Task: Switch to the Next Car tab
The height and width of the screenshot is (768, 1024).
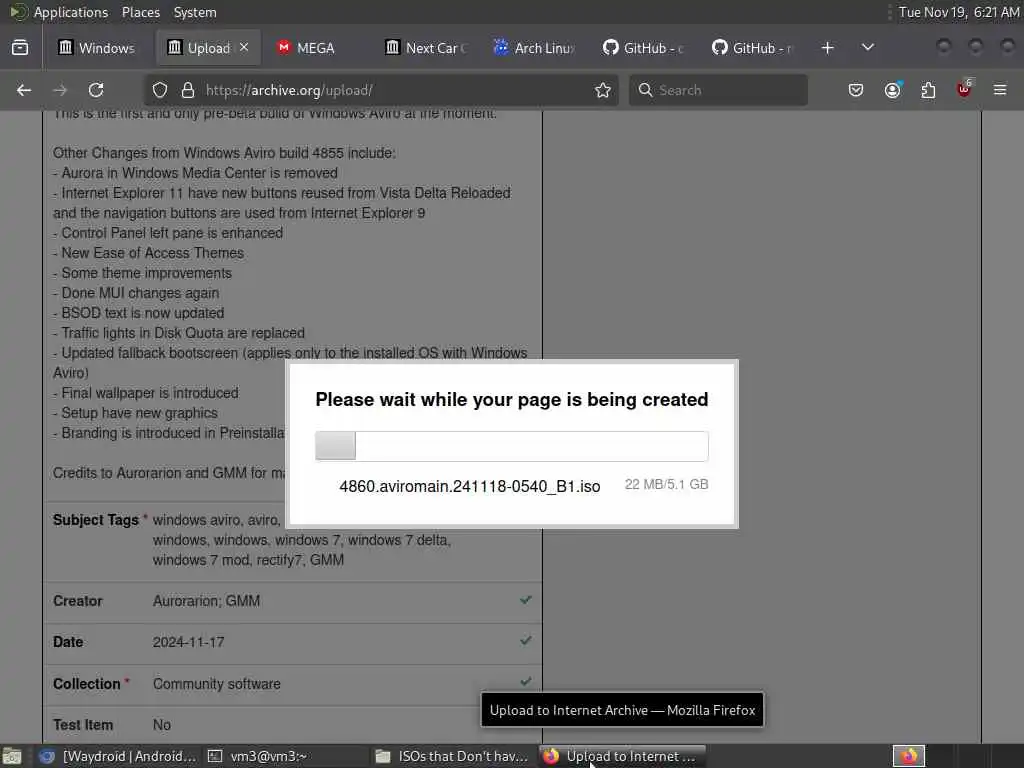Action: [426, 48]
